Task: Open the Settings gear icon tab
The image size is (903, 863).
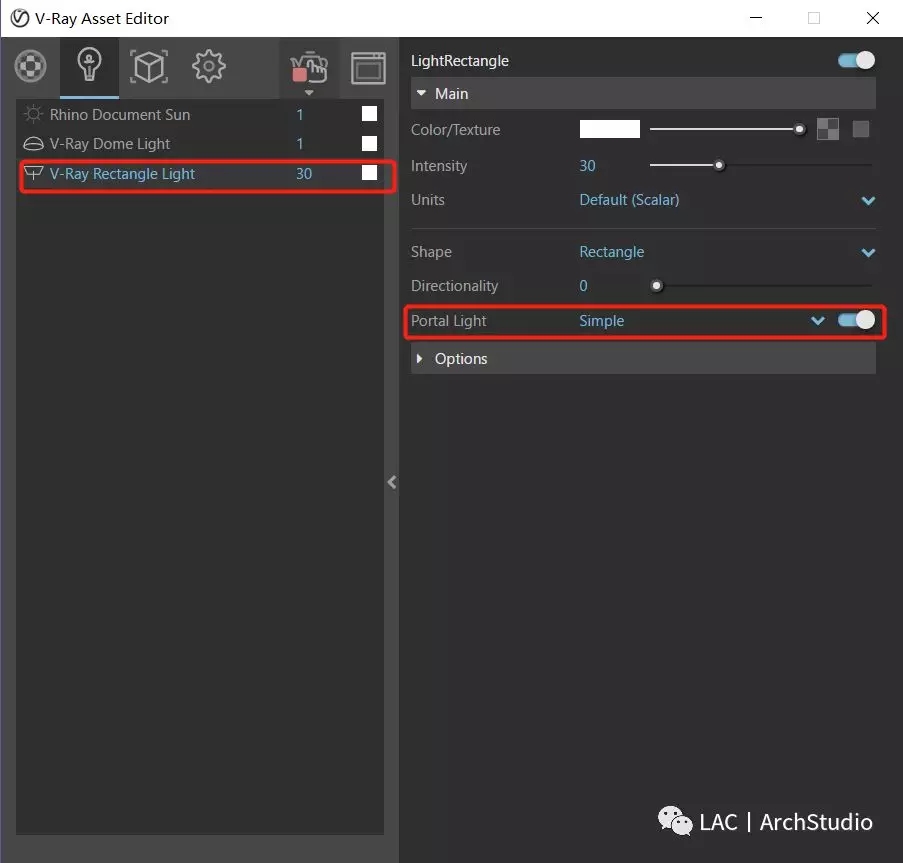Action: pos(208,67)
